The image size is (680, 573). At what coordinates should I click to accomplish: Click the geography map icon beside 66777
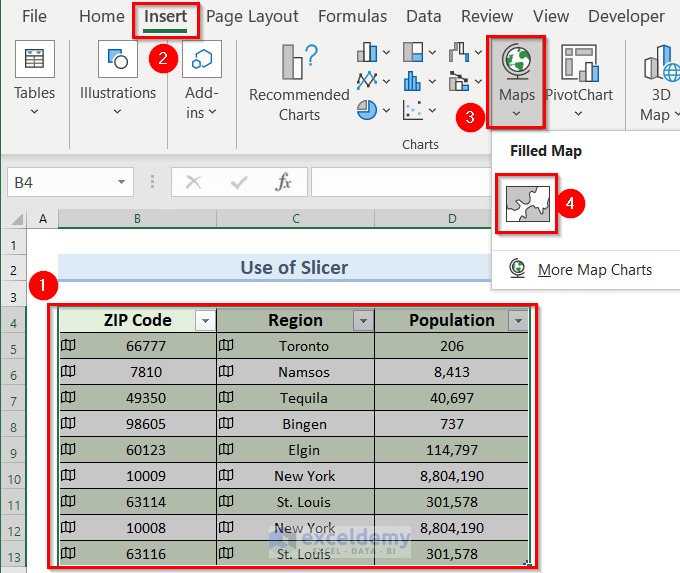(68, 345)
